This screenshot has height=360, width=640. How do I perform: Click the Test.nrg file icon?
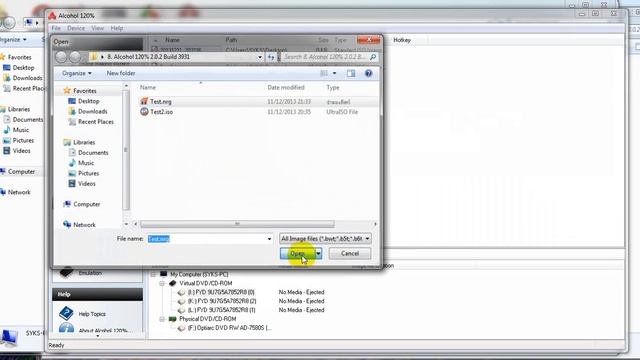click(144, 101)
